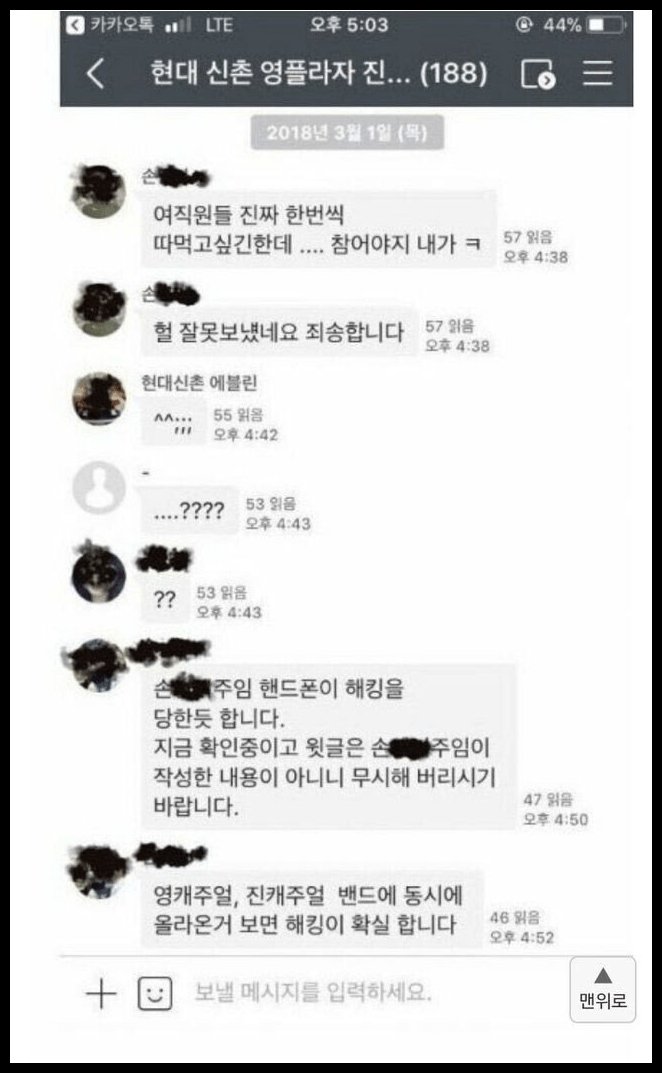Tap the back arrow in chat header
The image size is (662, 1073).
tap(96, 73)
